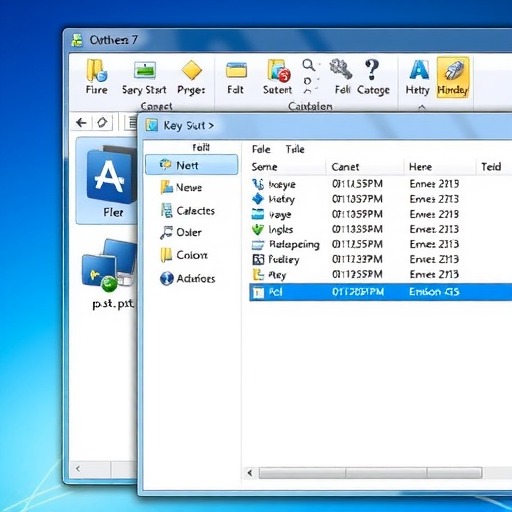
Task: Click the Canet time in the Fel row
Action: [358, 292]
